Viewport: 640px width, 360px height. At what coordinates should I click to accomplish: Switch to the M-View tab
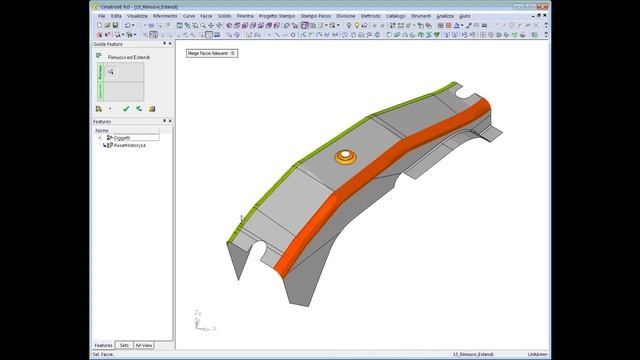point(144,345)
